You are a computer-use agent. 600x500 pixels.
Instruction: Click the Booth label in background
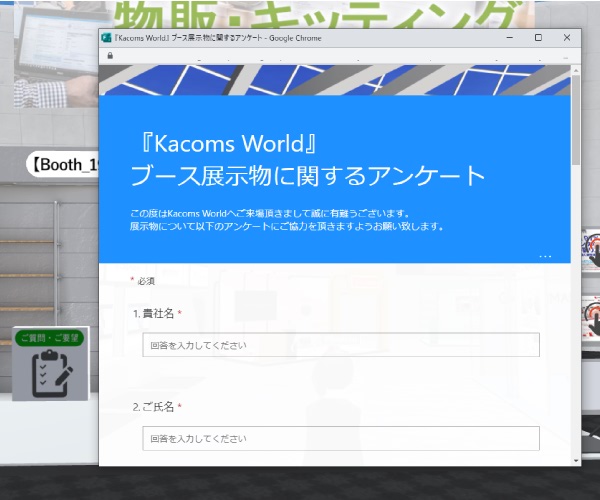pyautogui.click(x=63, y=164)
